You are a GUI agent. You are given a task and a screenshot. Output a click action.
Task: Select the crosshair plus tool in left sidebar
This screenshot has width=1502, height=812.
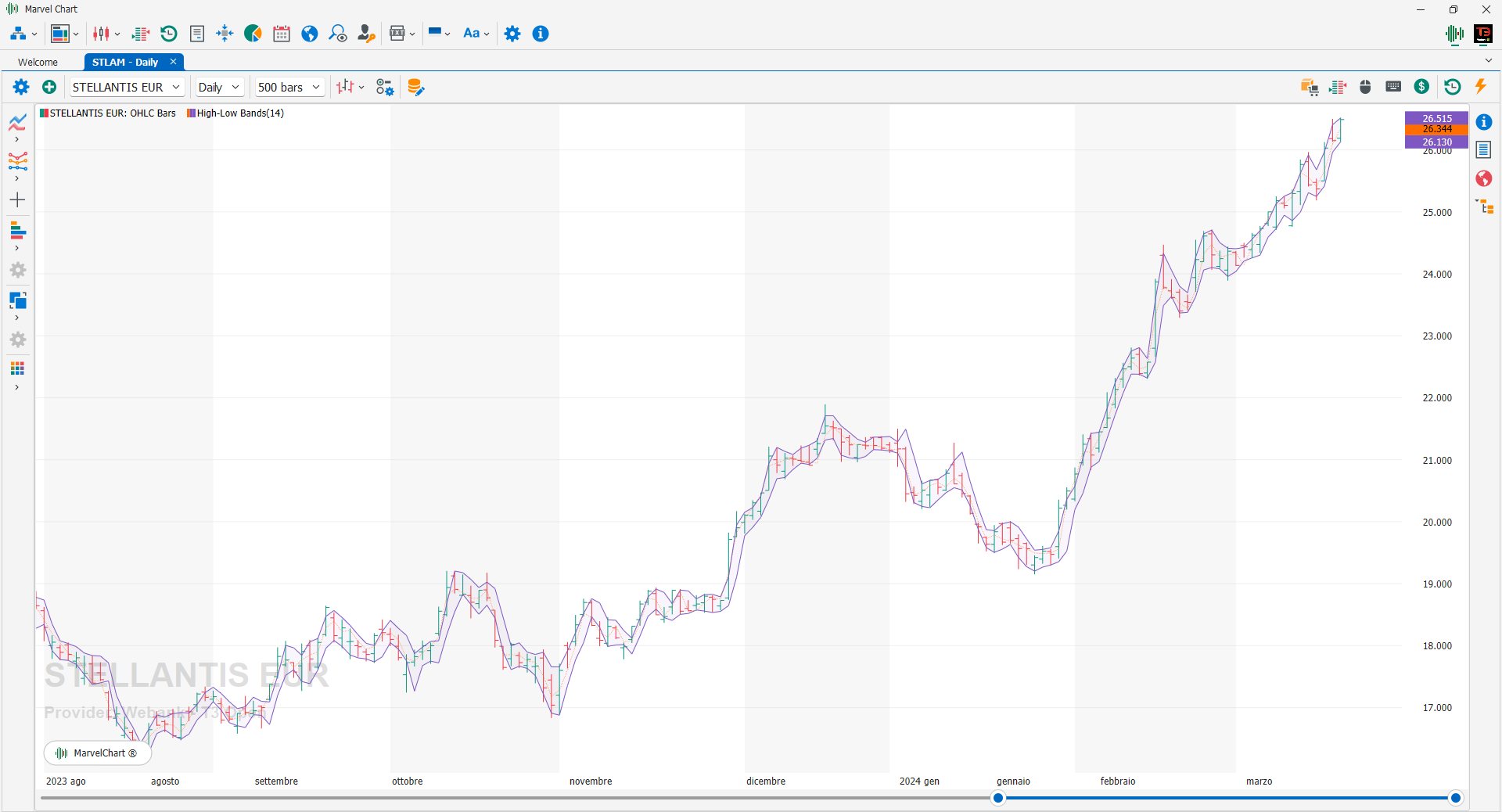click(x=17, y=200)
